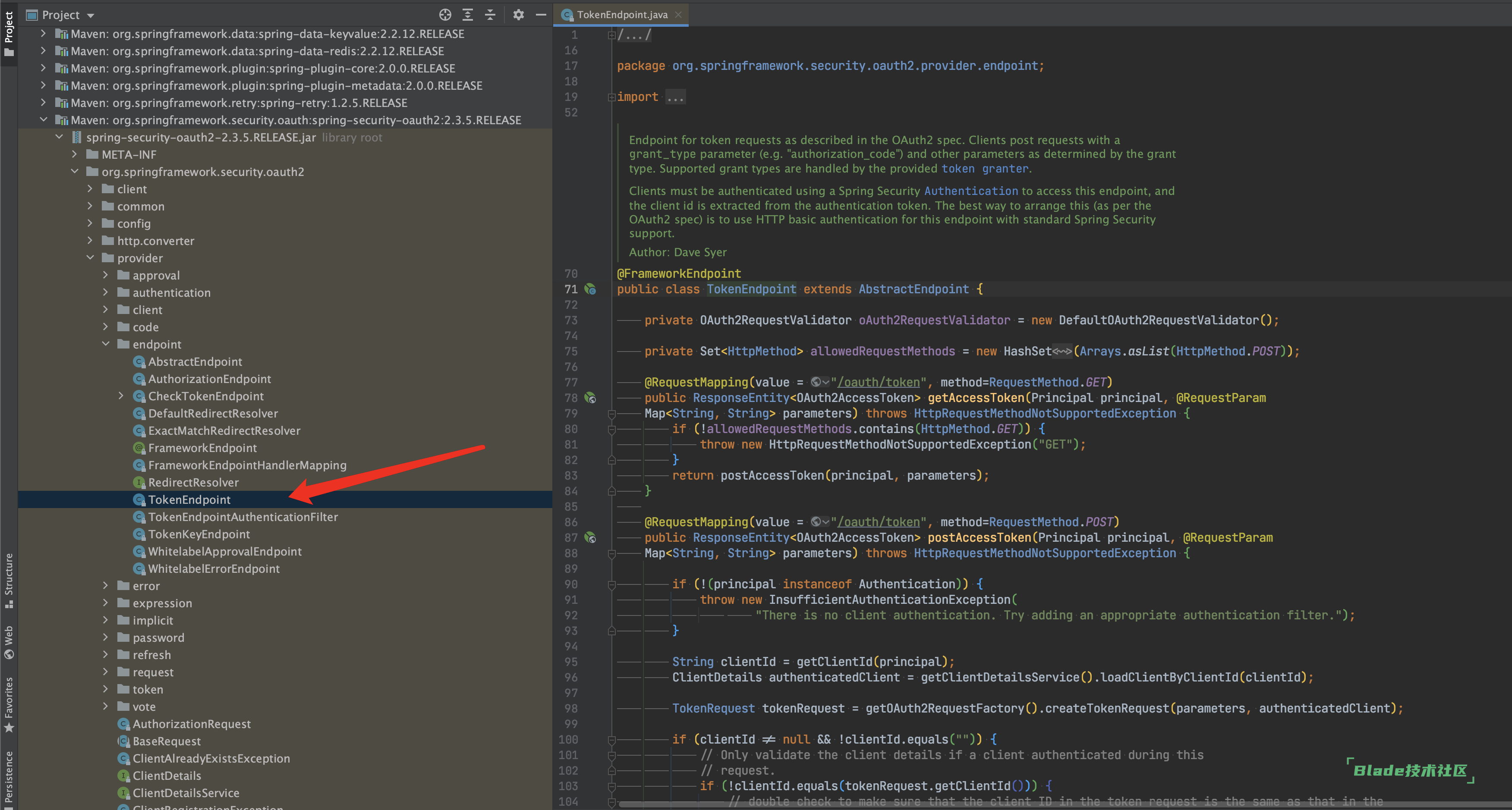Select the AuthorizationEndpoint class icon

click(139, 379)
